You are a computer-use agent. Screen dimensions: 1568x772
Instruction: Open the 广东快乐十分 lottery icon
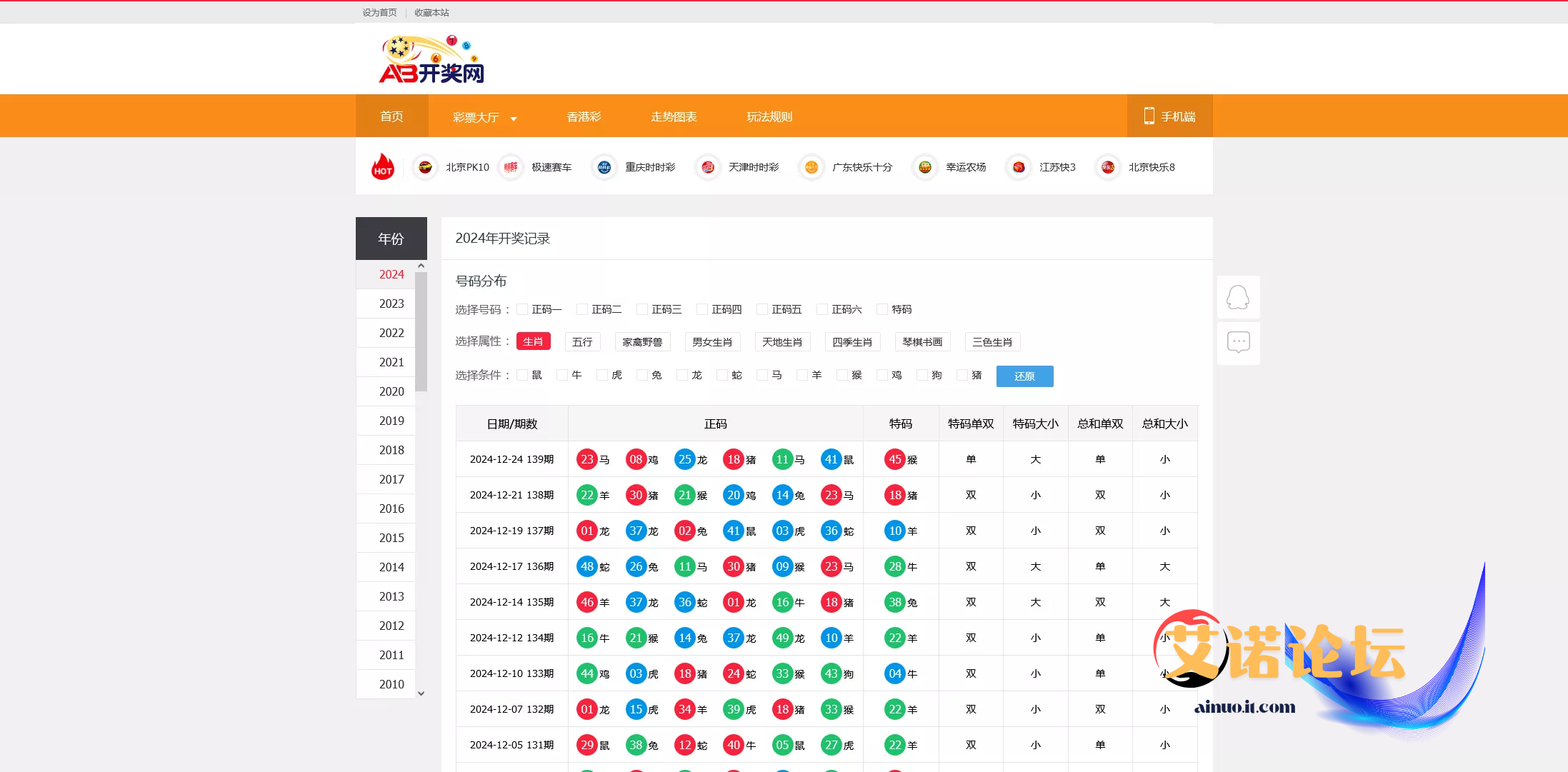coord(812,167)
